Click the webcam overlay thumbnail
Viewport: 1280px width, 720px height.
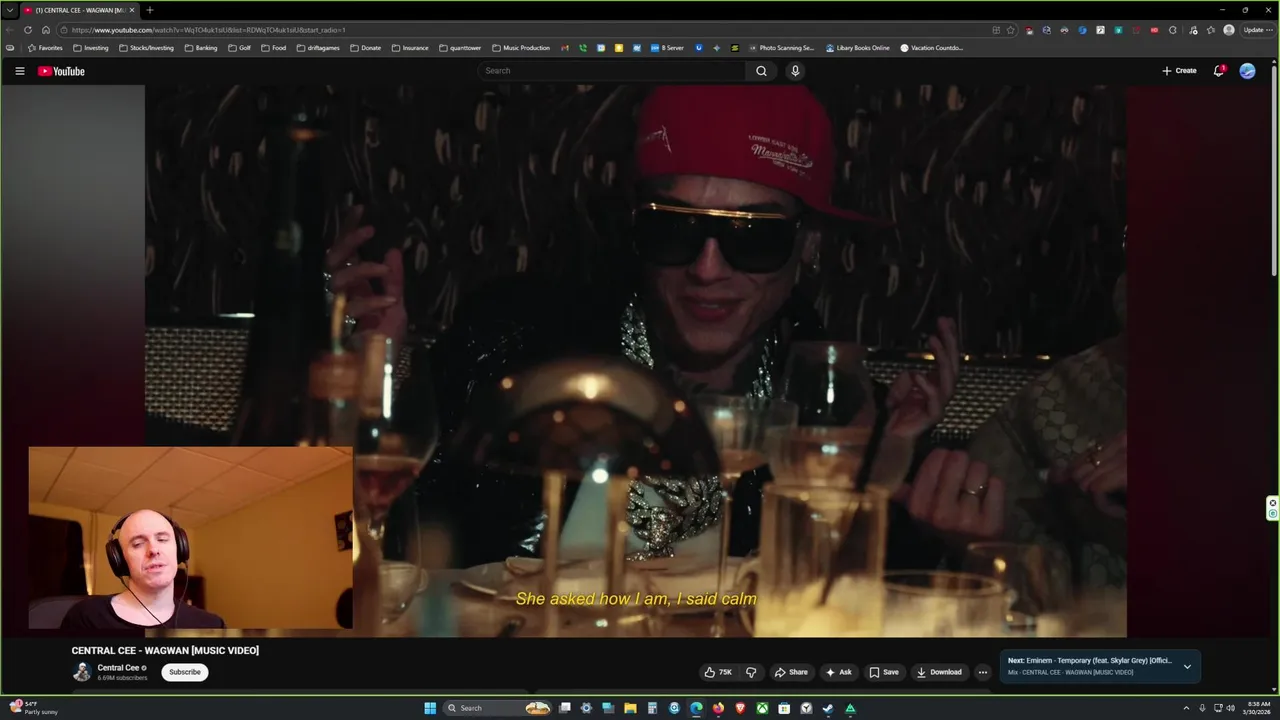[x=190, y=538]
